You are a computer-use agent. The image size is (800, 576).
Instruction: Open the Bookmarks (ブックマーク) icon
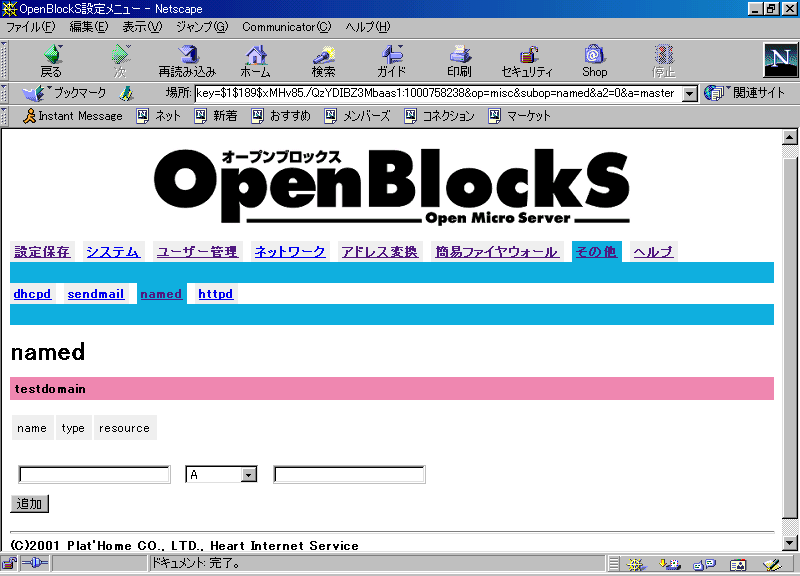[x=64, y=93]
